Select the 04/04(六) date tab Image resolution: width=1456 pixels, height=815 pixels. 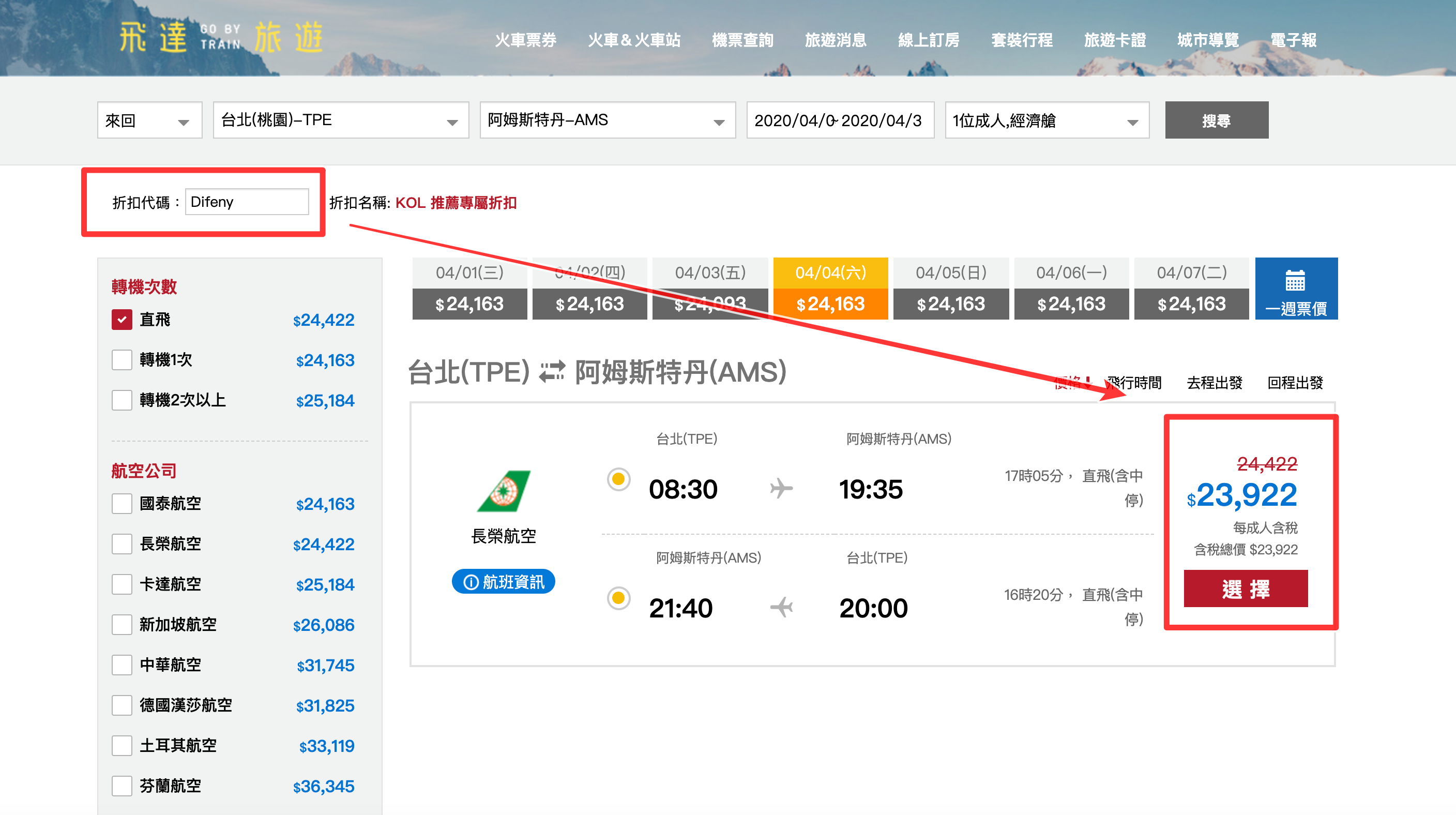(830, 288)
